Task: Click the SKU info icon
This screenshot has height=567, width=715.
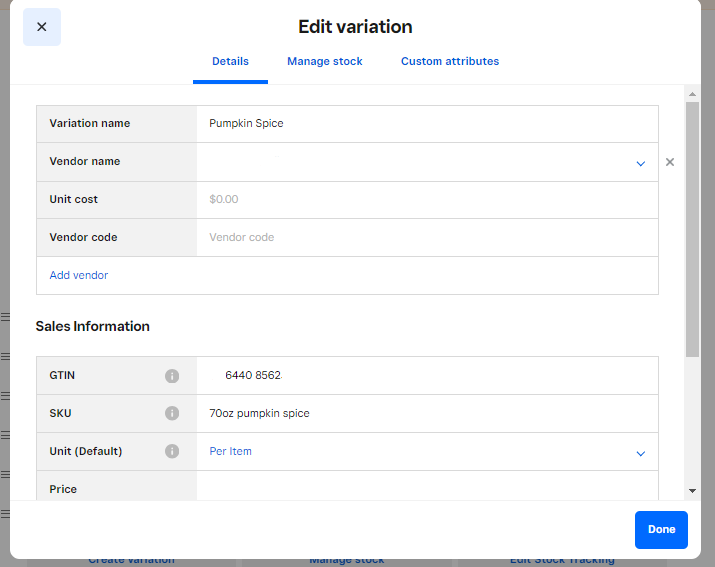Action: click(171, 413)
